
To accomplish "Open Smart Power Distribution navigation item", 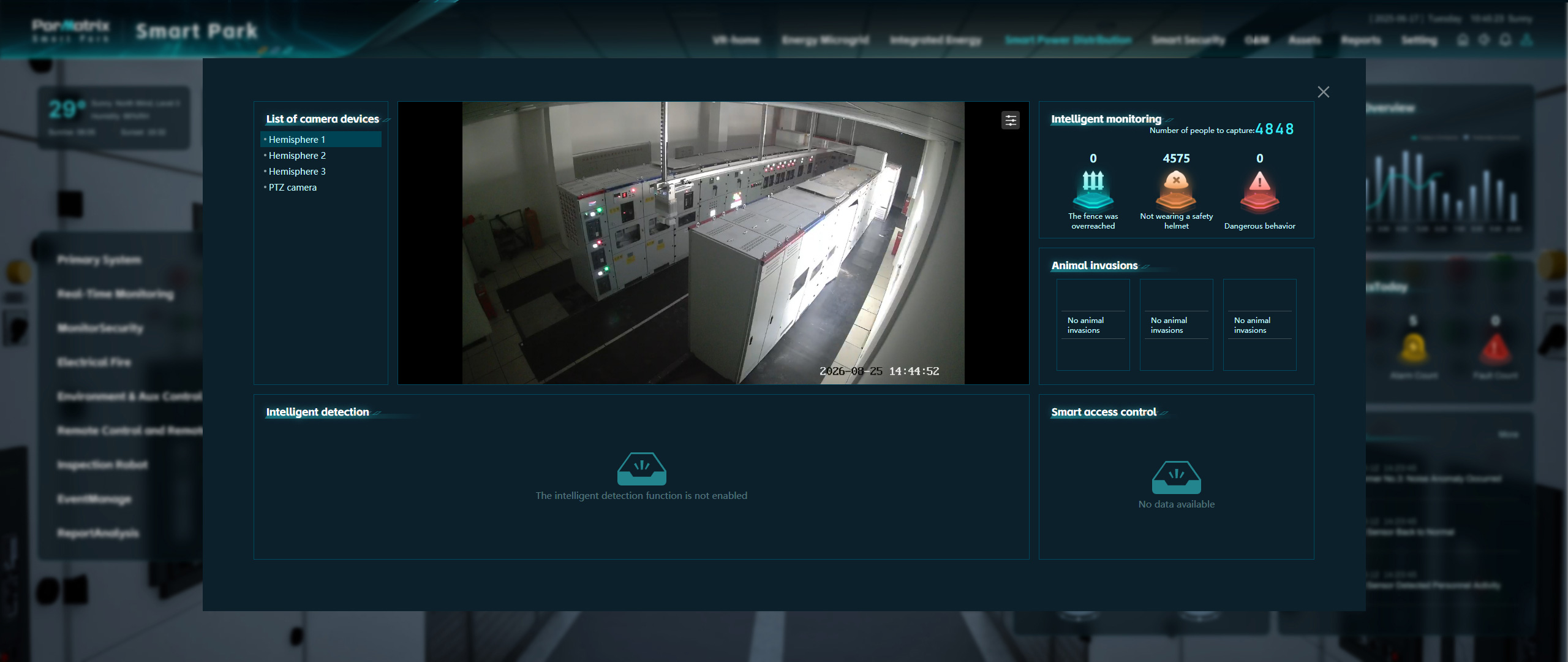I will point(1068,40).
